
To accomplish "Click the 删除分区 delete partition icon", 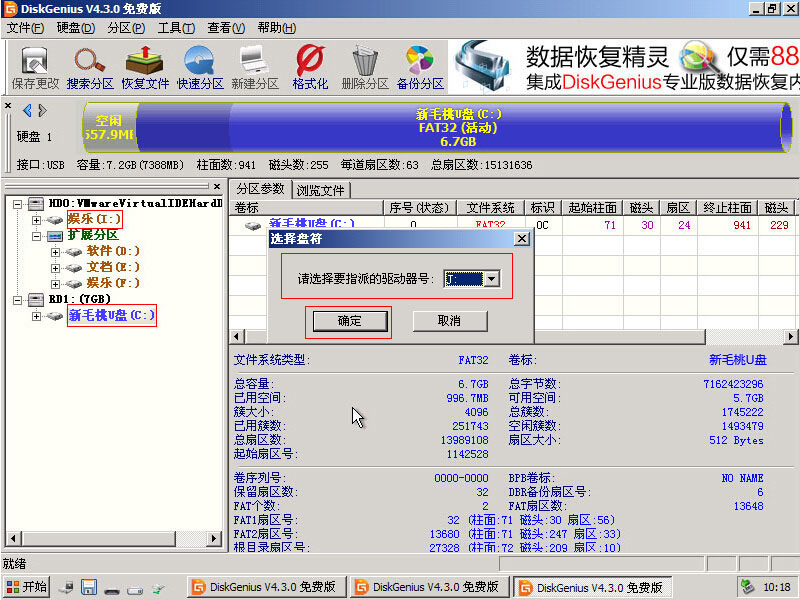I will point(365,67).
